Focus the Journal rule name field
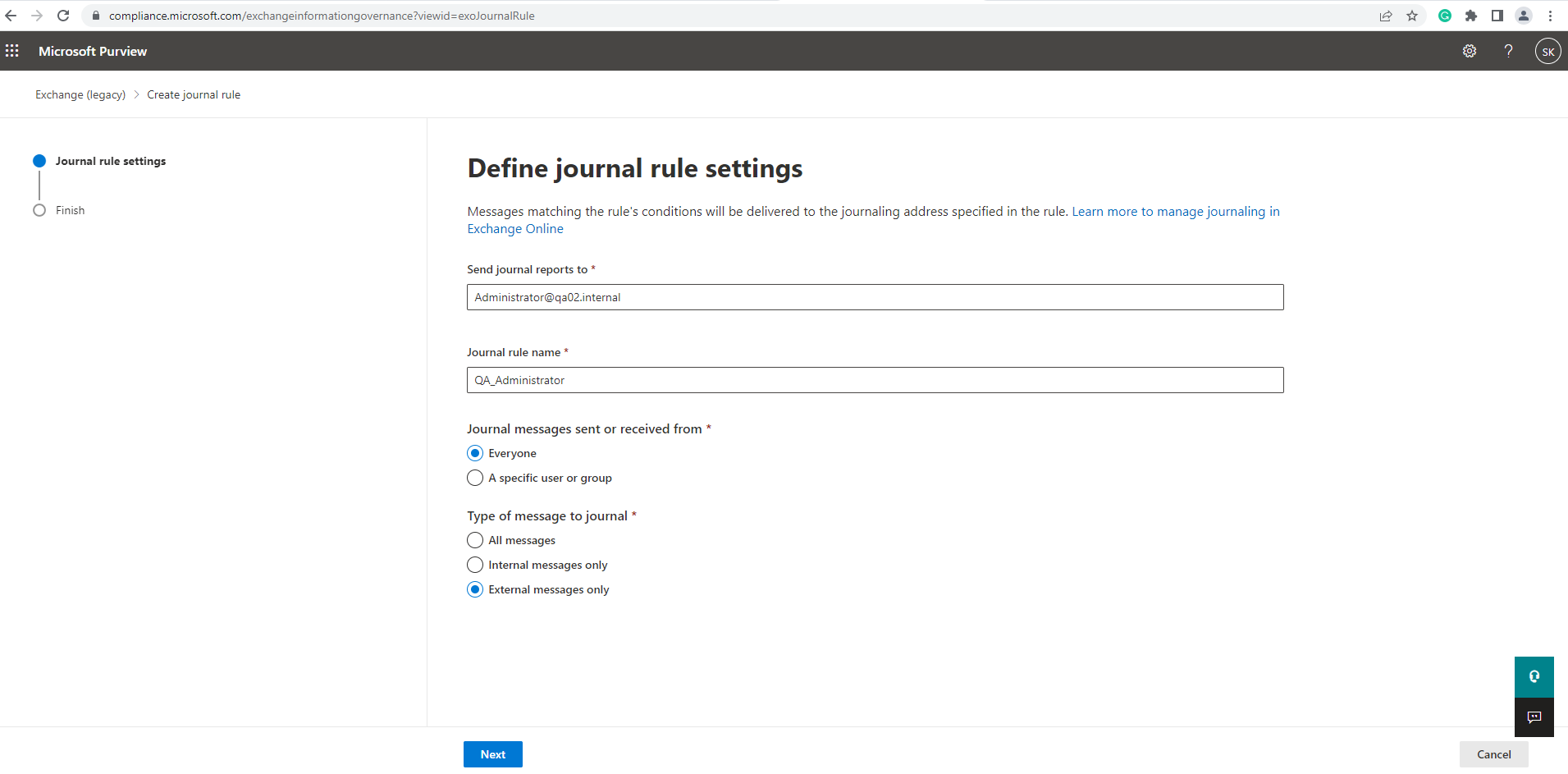This screenshot has width=1568, height=774. 875,380
